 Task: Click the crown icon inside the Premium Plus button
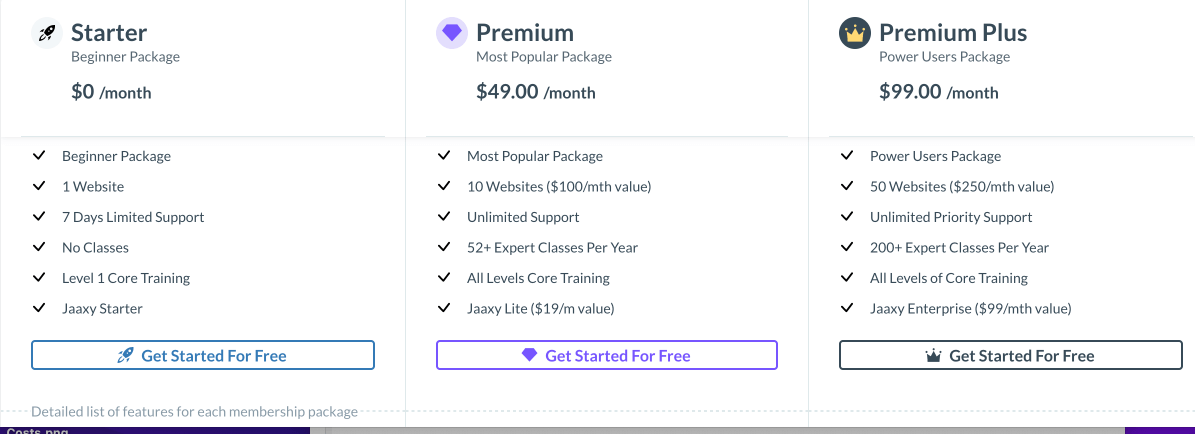(934, 355)
